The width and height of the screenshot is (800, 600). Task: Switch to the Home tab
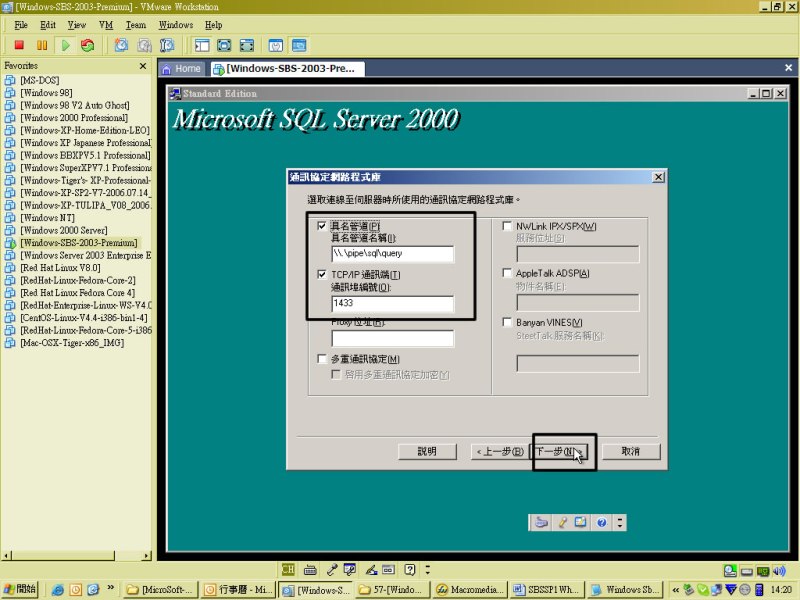click(x=182, y=69)
